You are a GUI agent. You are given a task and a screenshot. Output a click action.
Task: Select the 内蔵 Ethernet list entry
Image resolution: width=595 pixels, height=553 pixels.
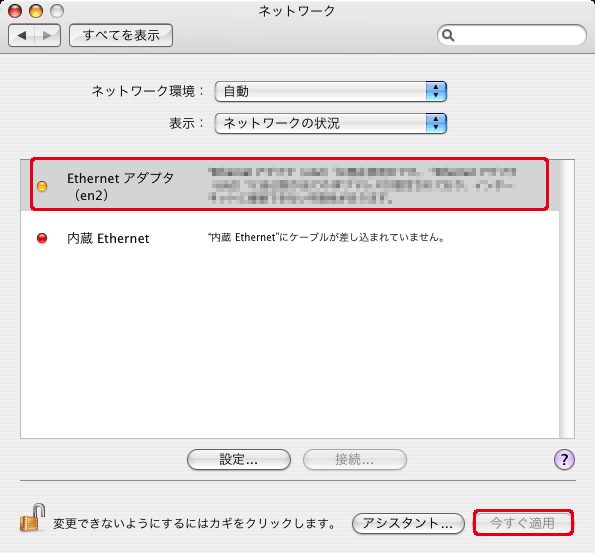(290, 238)
